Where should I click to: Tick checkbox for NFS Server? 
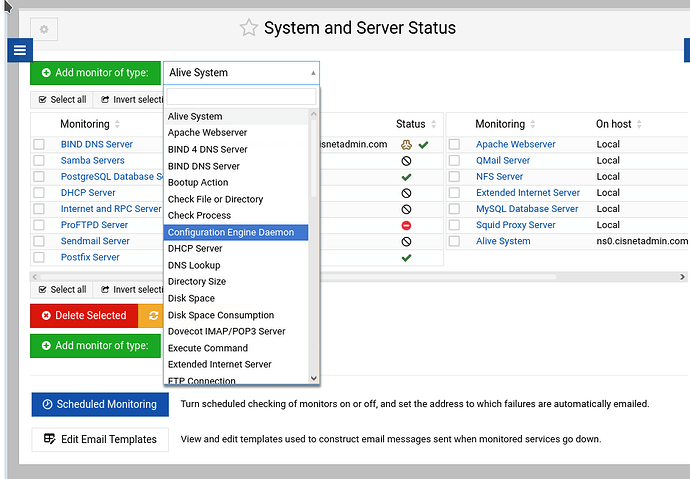(x=455, y=176)
